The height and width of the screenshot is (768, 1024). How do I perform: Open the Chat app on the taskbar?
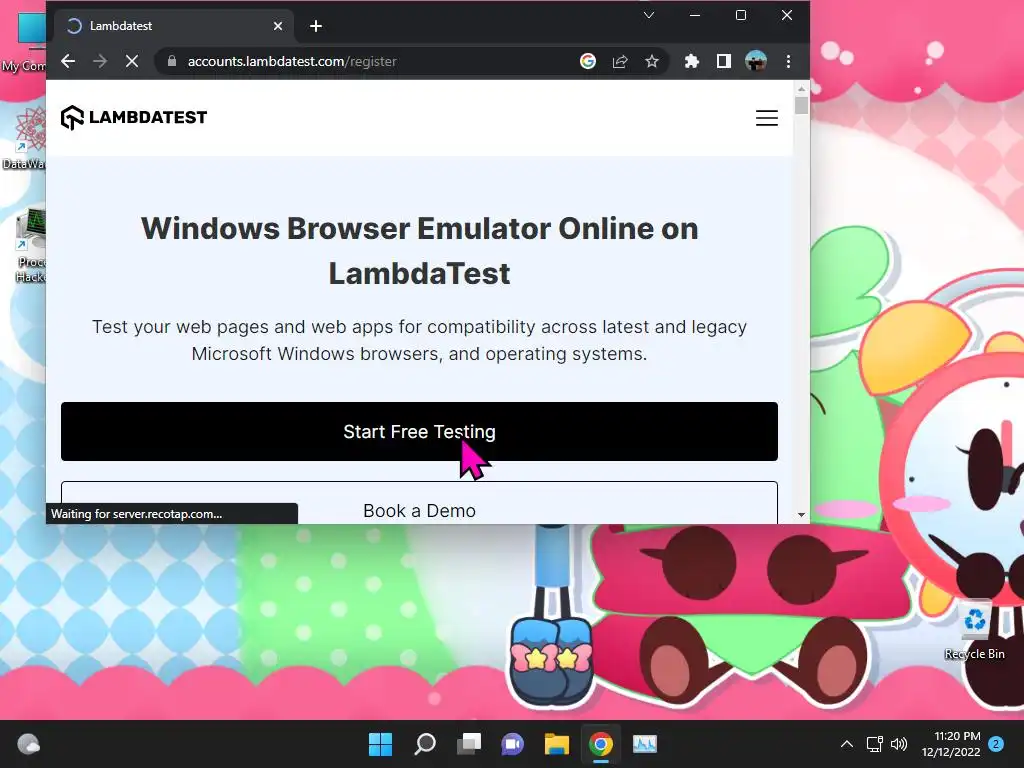coord(513,744)
